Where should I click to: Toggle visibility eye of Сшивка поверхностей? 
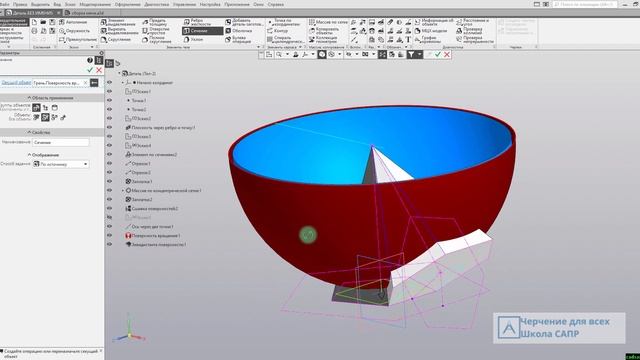[x=109, y=208]
